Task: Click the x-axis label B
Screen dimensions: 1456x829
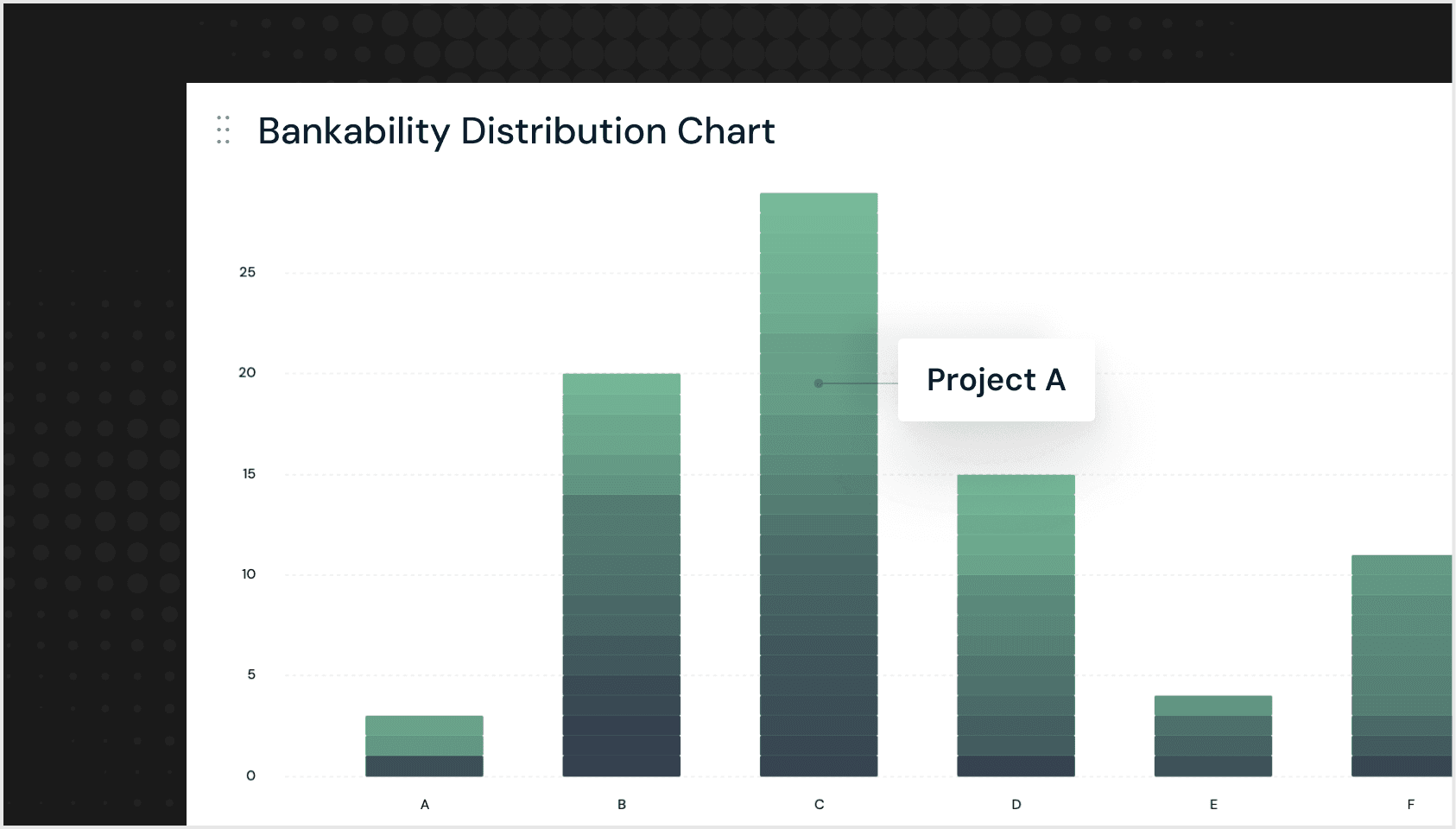Action: click(622, 804)
